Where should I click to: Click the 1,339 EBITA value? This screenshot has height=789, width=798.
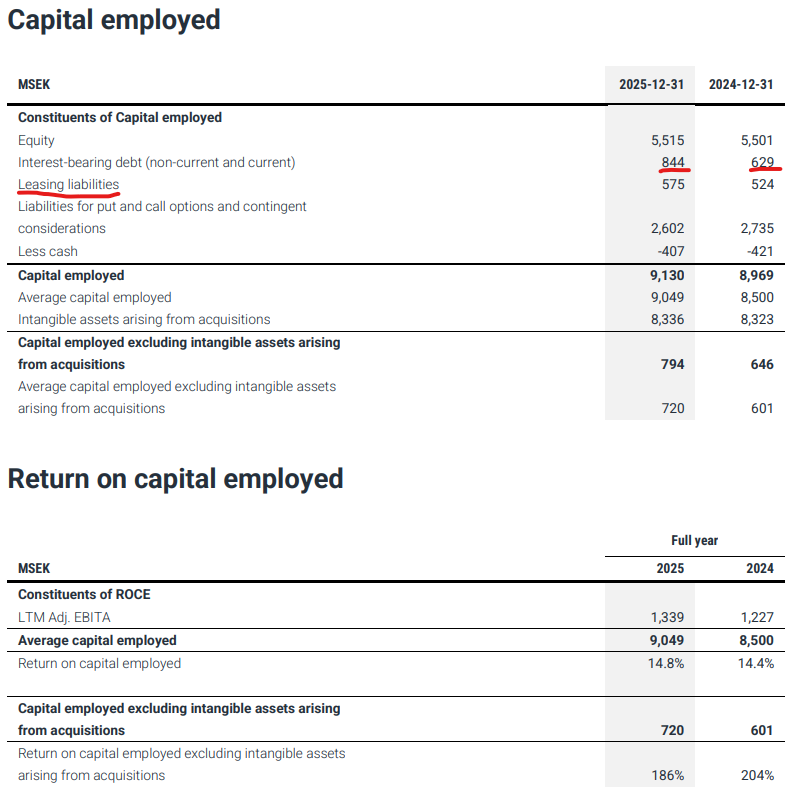[x=667, y=617]
